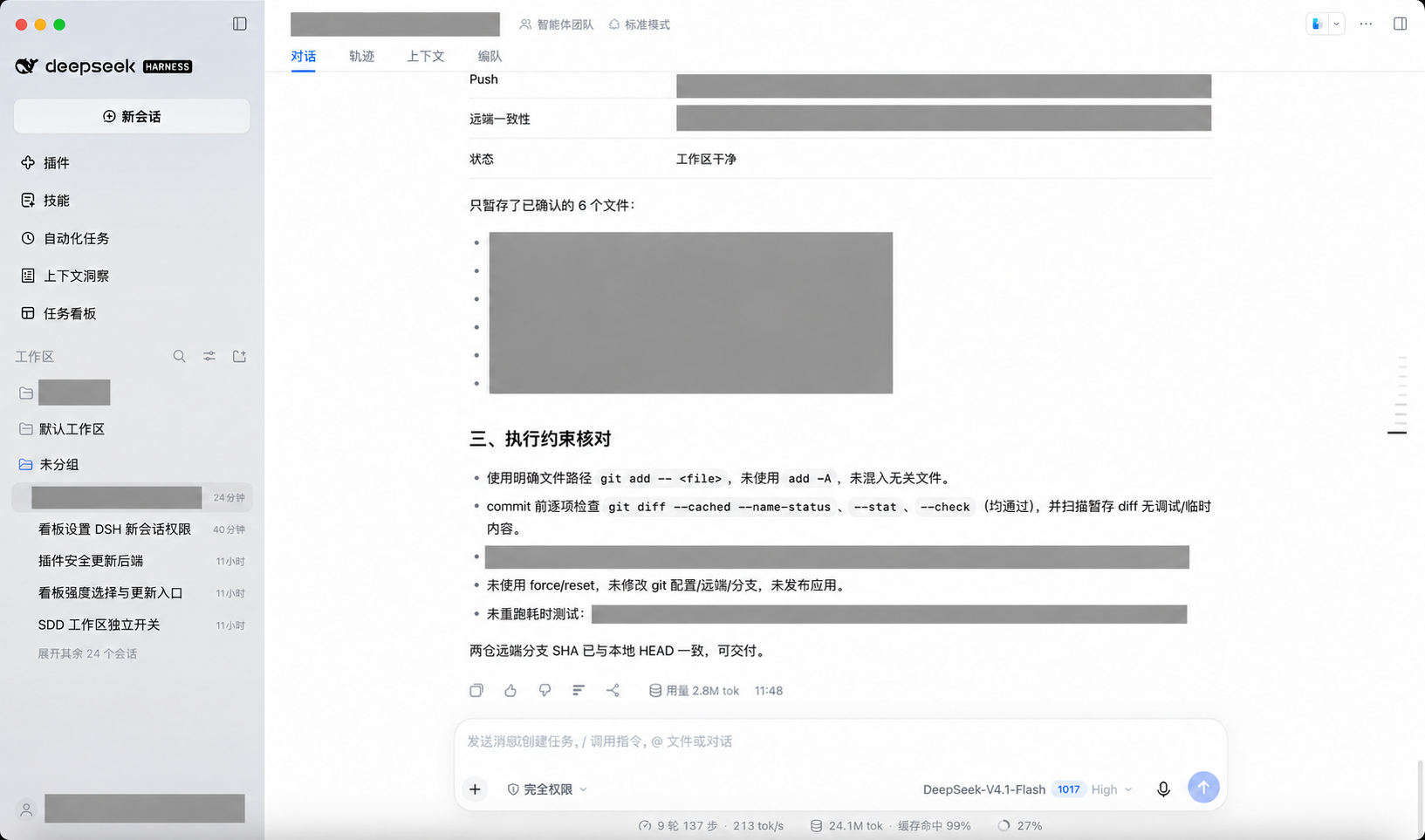The height and width of the screenshot is (840, 1425).
Task: Start voice input with microphone icon
Action: click(x=1163, y=789)
